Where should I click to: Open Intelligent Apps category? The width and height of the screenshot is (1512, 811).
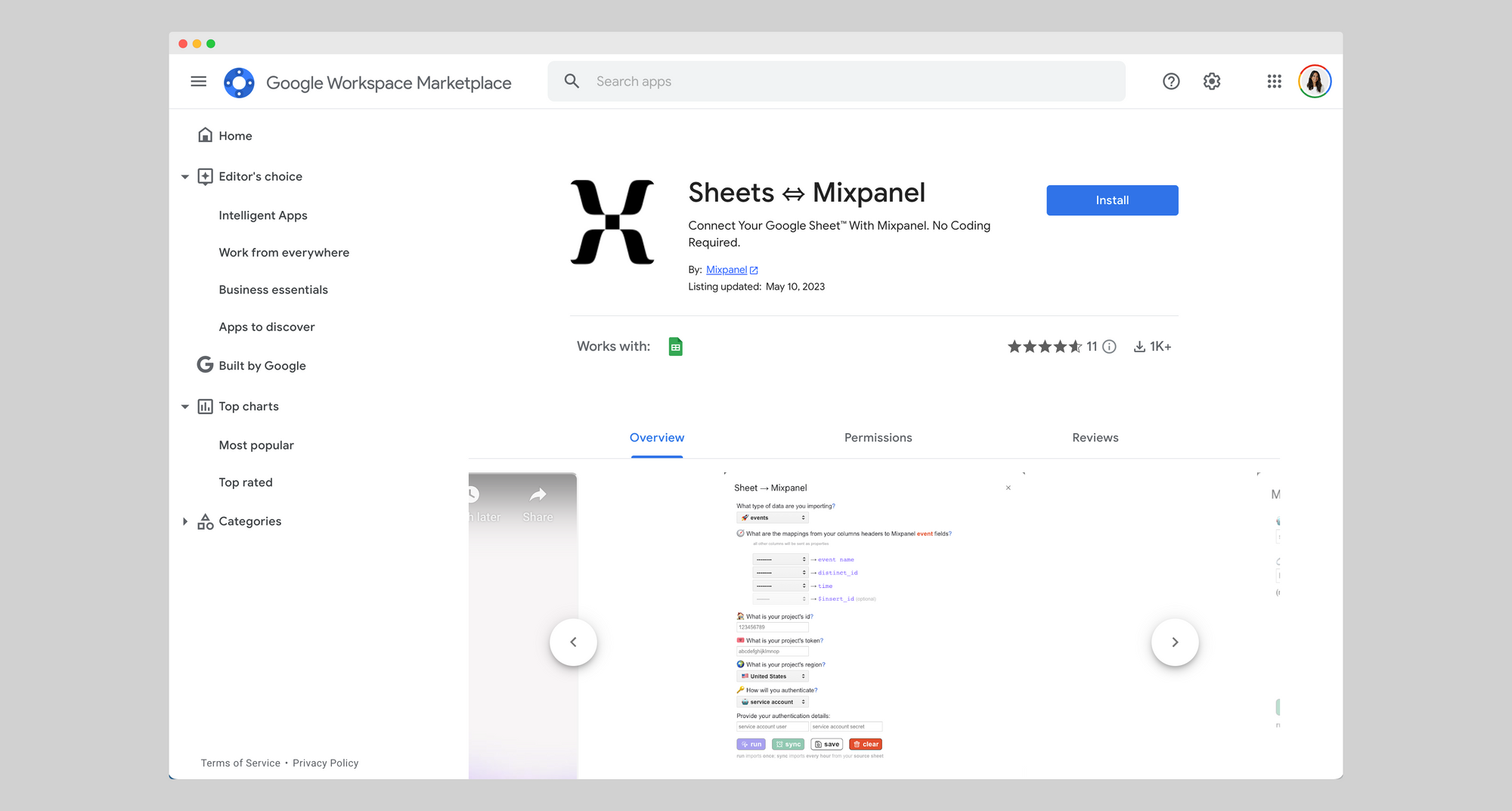pyautogui.click(x=263, y=215)
